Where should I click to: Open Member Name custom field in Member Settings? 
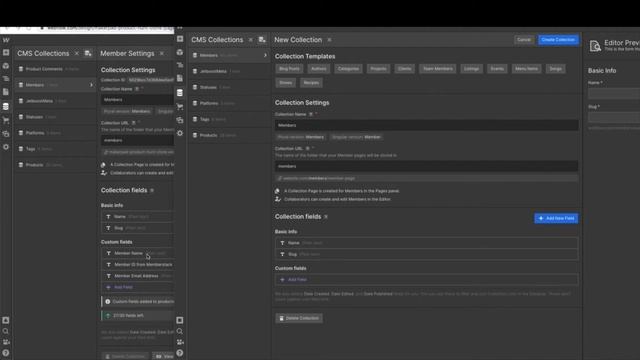pyautogui.click(x=138, y=253)
